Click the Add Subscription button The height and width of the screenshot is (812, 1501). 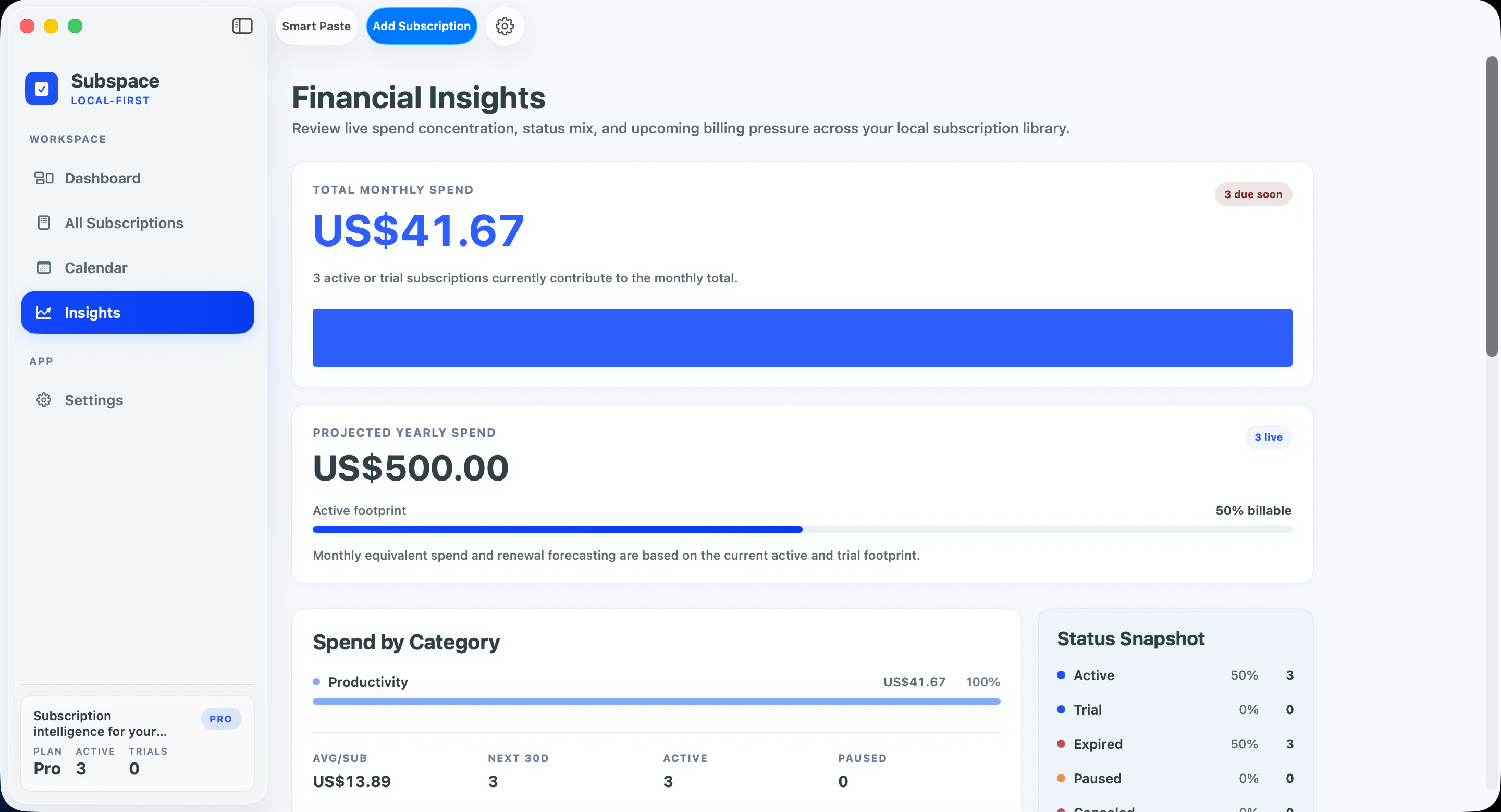click(421, 26)
